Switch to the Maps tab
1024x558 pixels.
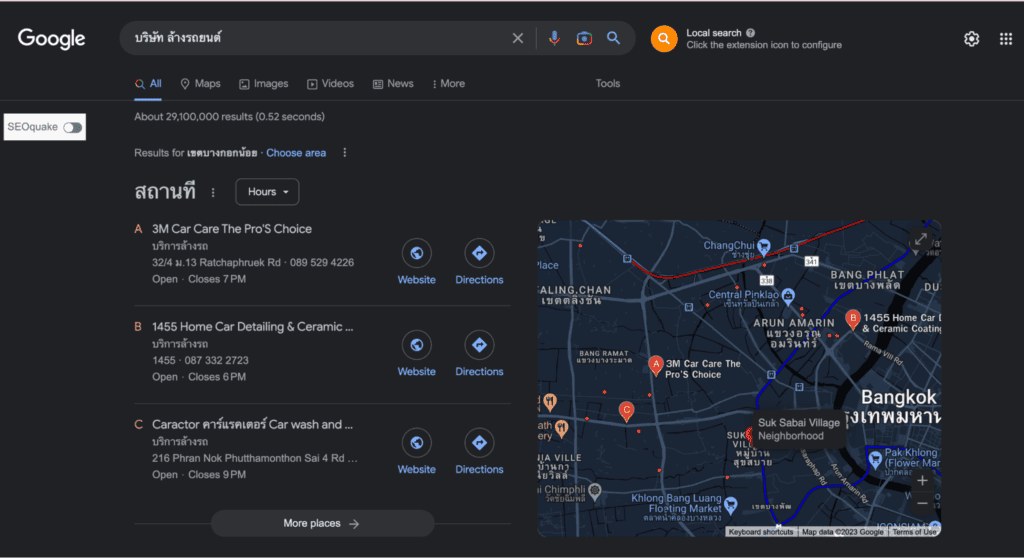pos(200,84)
